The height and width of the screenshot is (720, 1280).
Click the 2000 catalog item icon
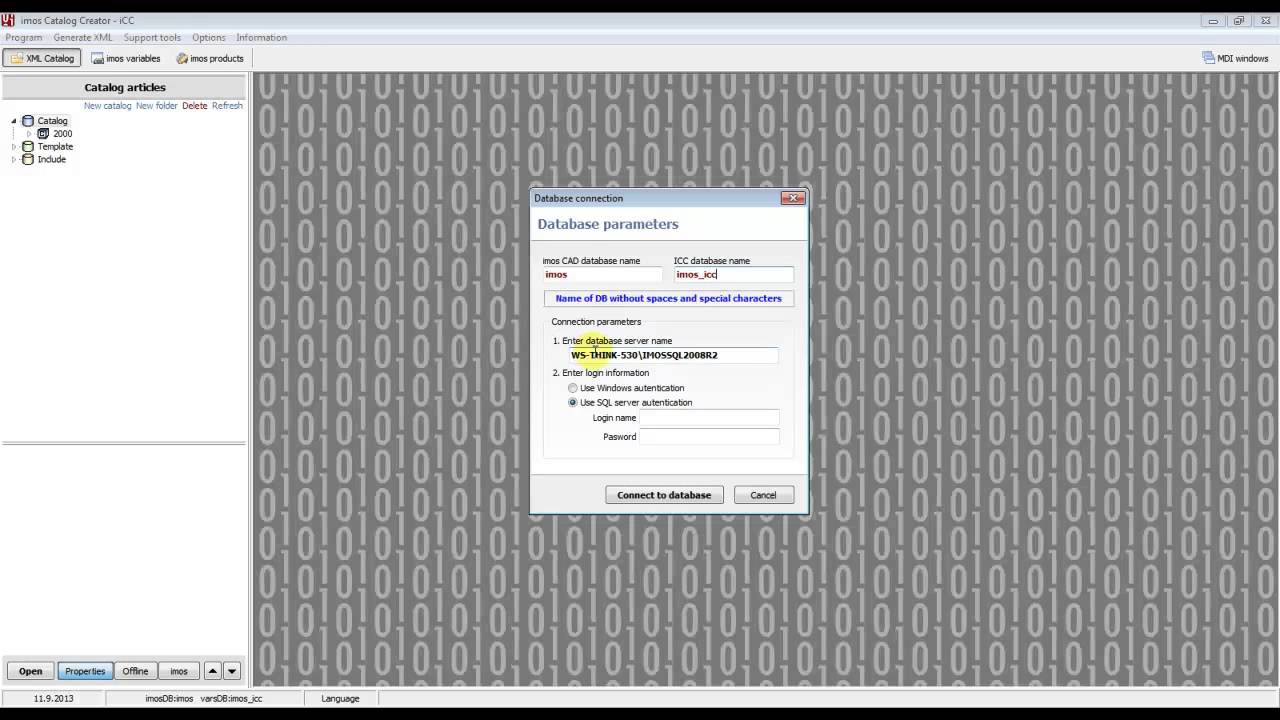pos(43,134)
